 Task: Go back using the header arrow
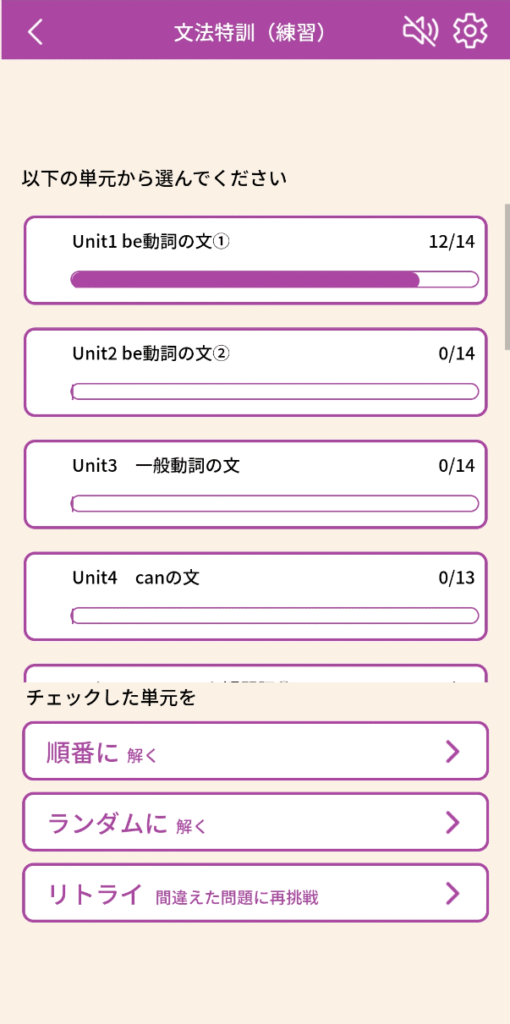tap(36, 31)
